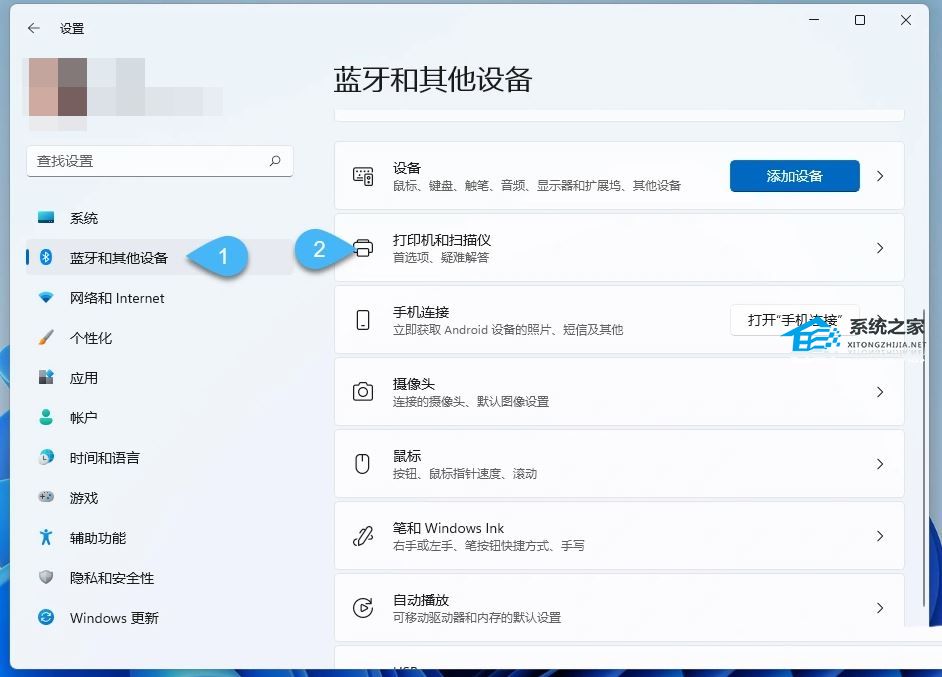This screenshot has height=677, width=942.
Task: Open 摄像头 settings via right chevron
Action: pyautogui.click(x=880, y=392)
